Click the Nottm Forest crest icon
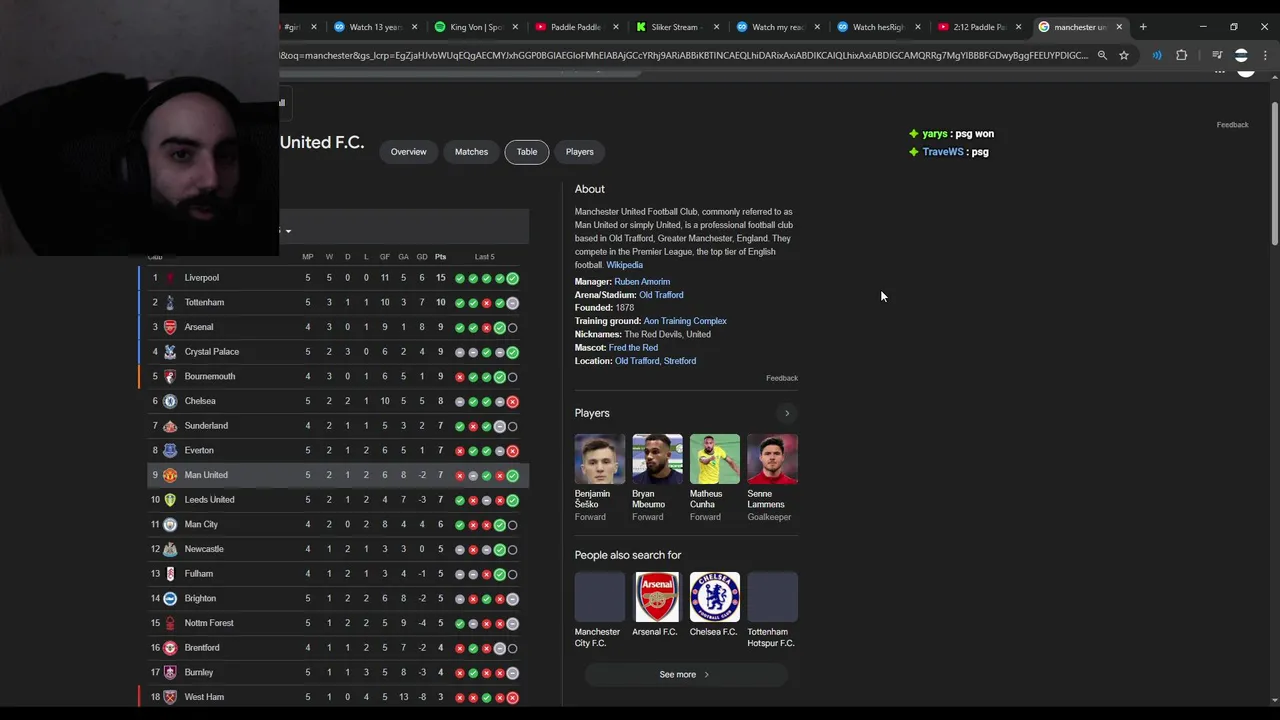This screenshot has width=1280, height=720. click(170, 623)
